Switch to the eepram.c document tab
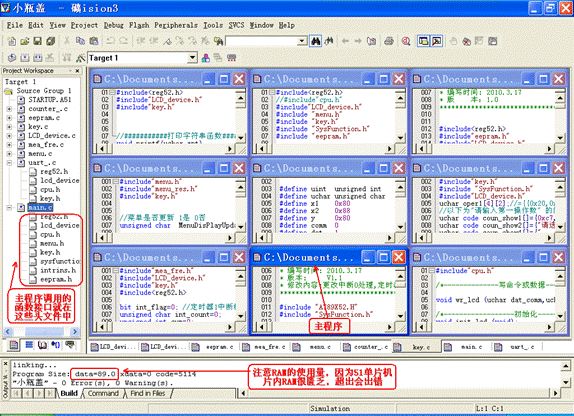574x416 pixels. click(x=214, y=346)
